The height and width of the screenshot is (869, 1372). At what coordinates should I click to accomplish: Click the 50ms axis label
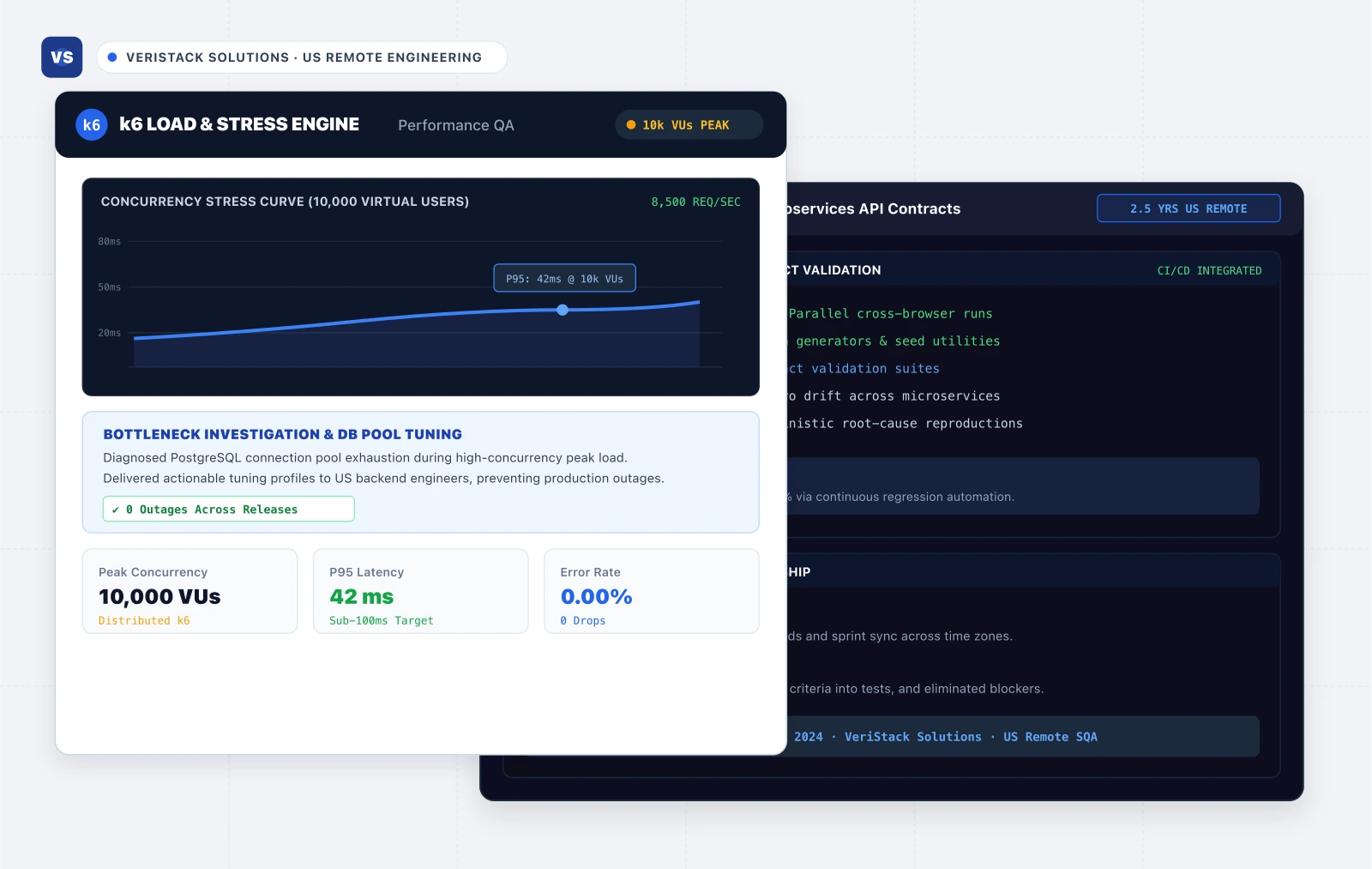tap(110, 287)
